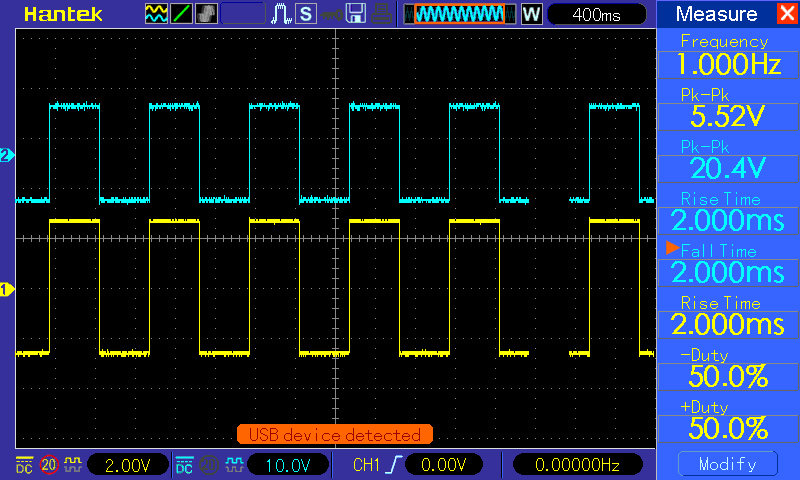Click the Measure panel title
The image size is (800, 480).
click(716, 14)
